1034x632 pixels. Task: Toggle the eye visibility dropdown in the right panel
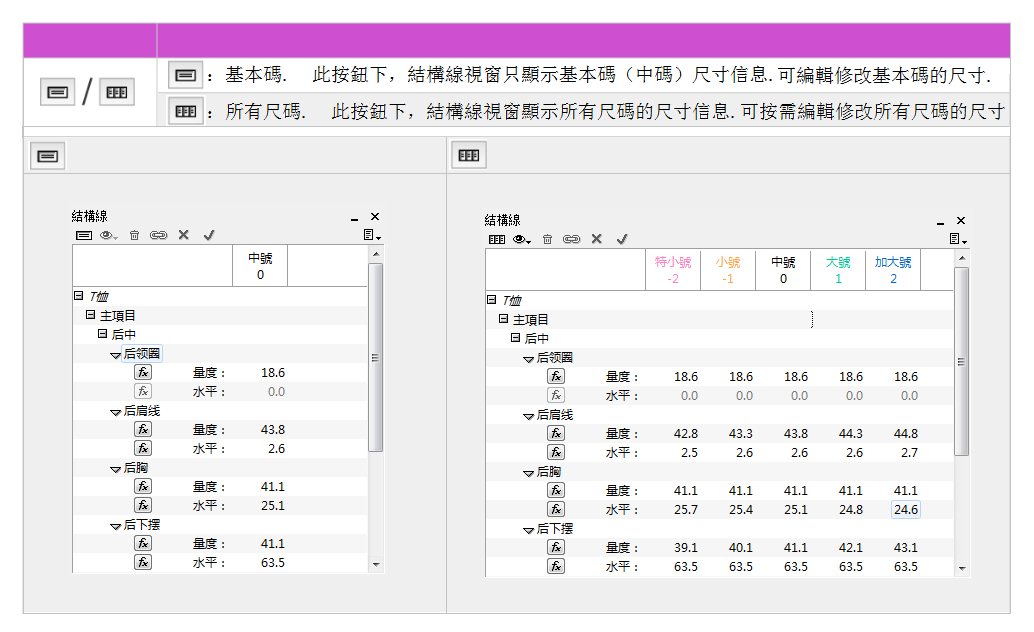(521, 239)
